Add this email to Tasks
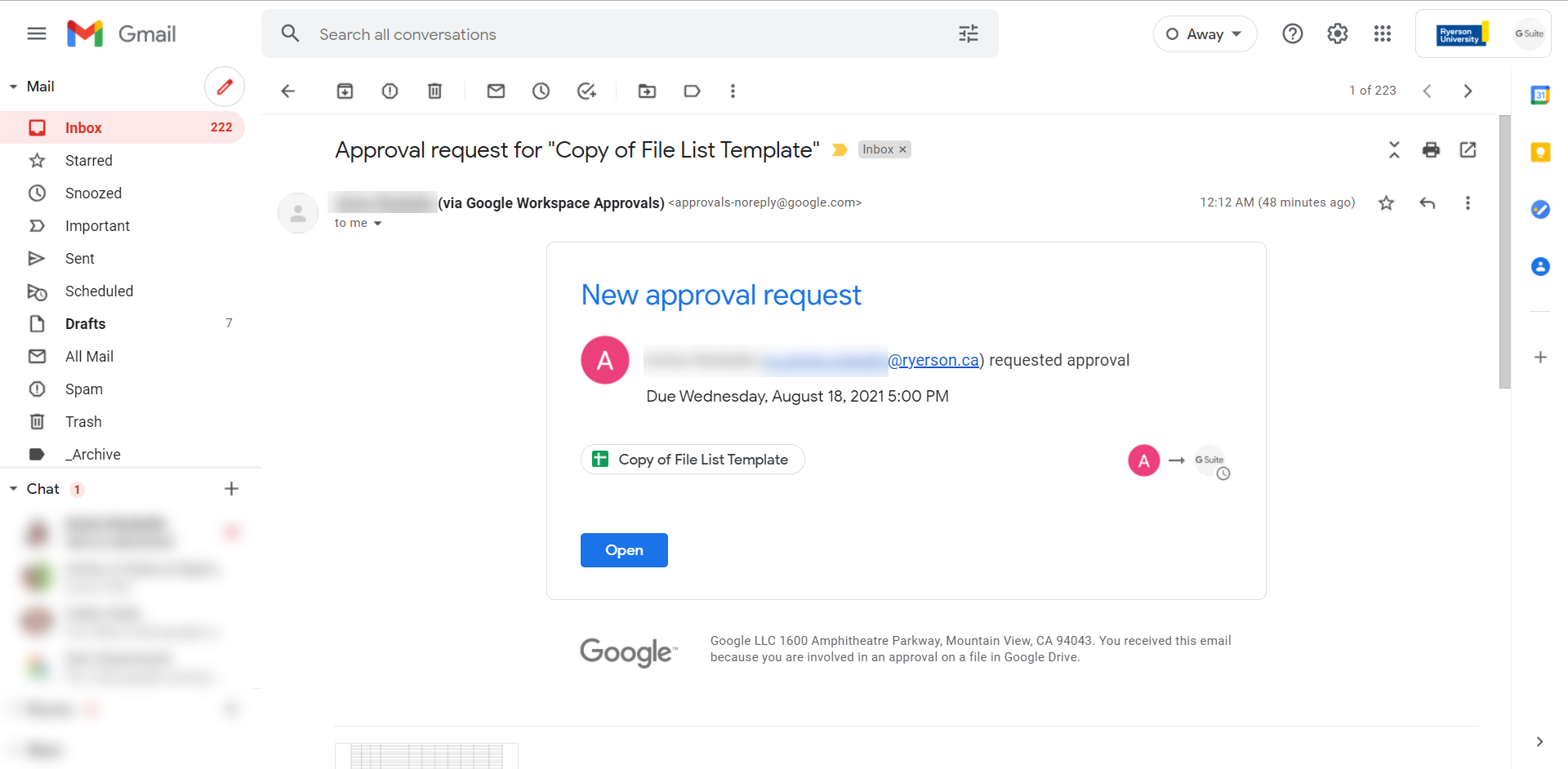 point(586,91)
